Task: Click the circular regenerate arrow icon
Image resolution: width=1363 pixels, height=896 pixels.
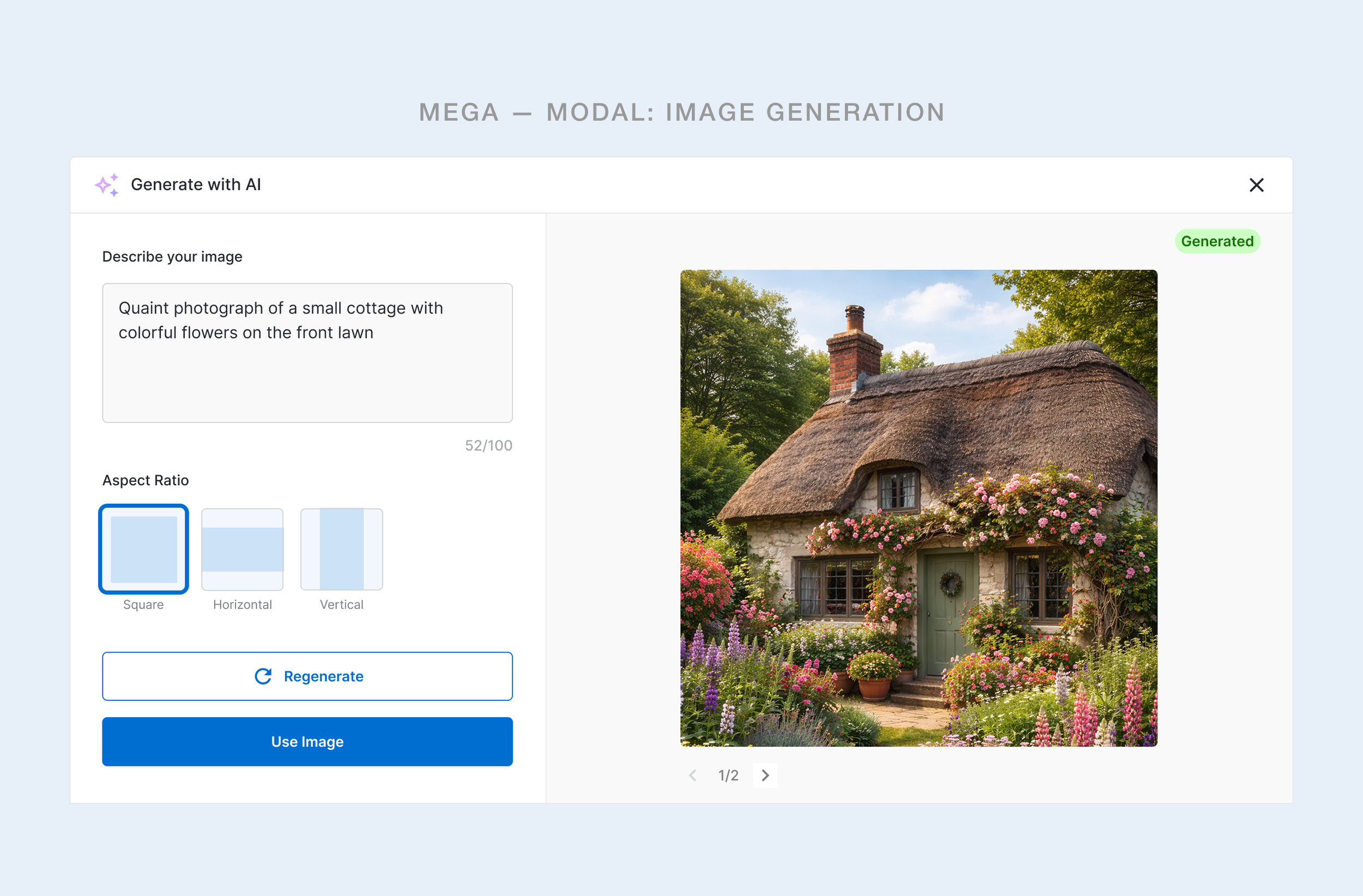Action: point(263,676)
